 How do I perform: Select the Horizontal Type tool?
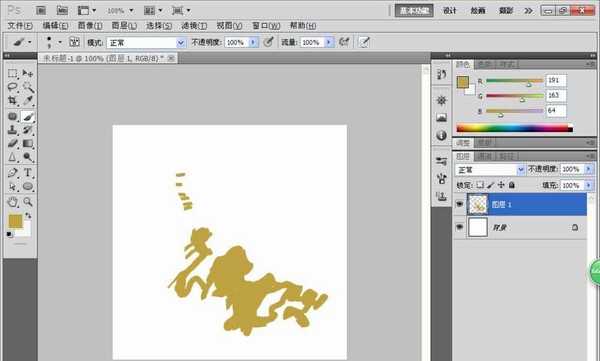click(28, 173)
